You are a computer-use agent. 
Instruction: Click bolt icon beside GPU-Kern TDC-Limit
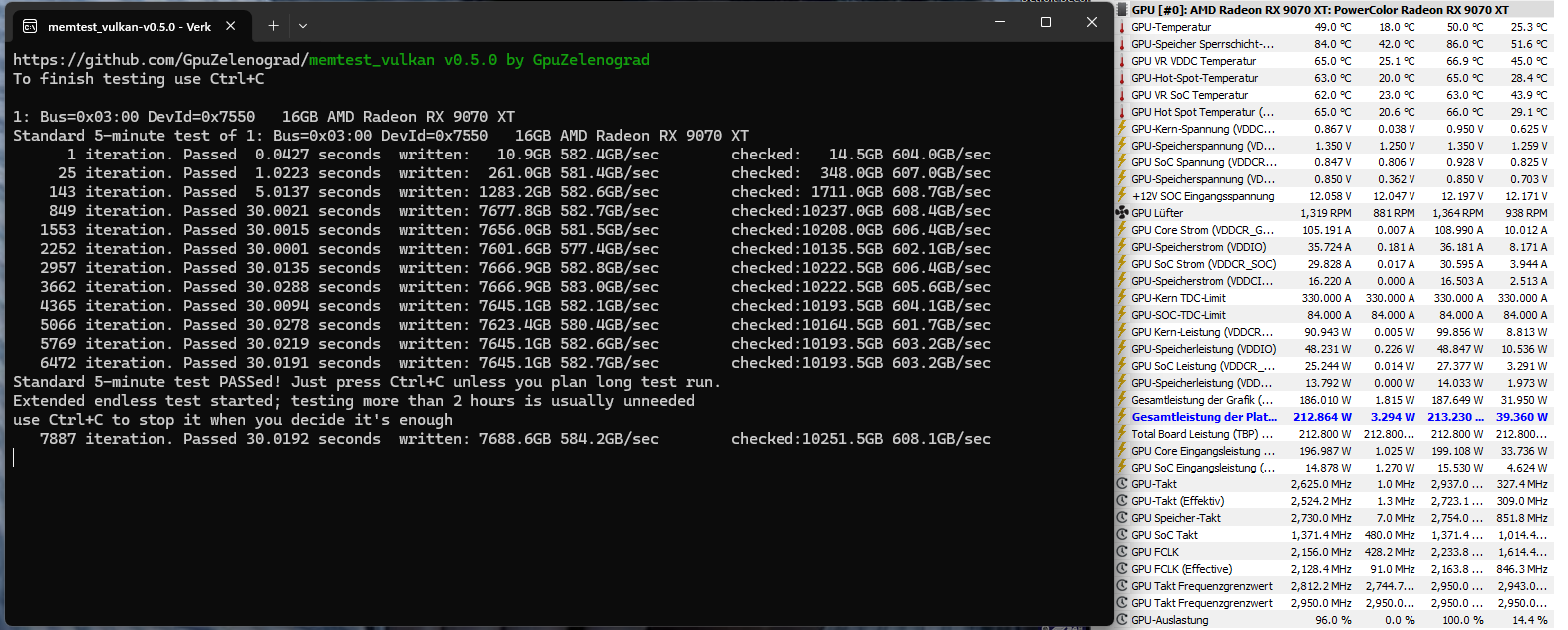click(1122, 298)
